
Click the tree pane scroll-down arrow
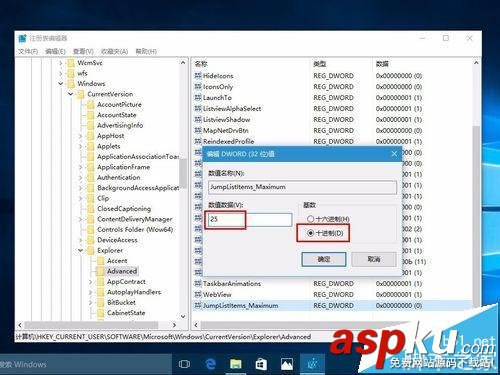(183, 316)
